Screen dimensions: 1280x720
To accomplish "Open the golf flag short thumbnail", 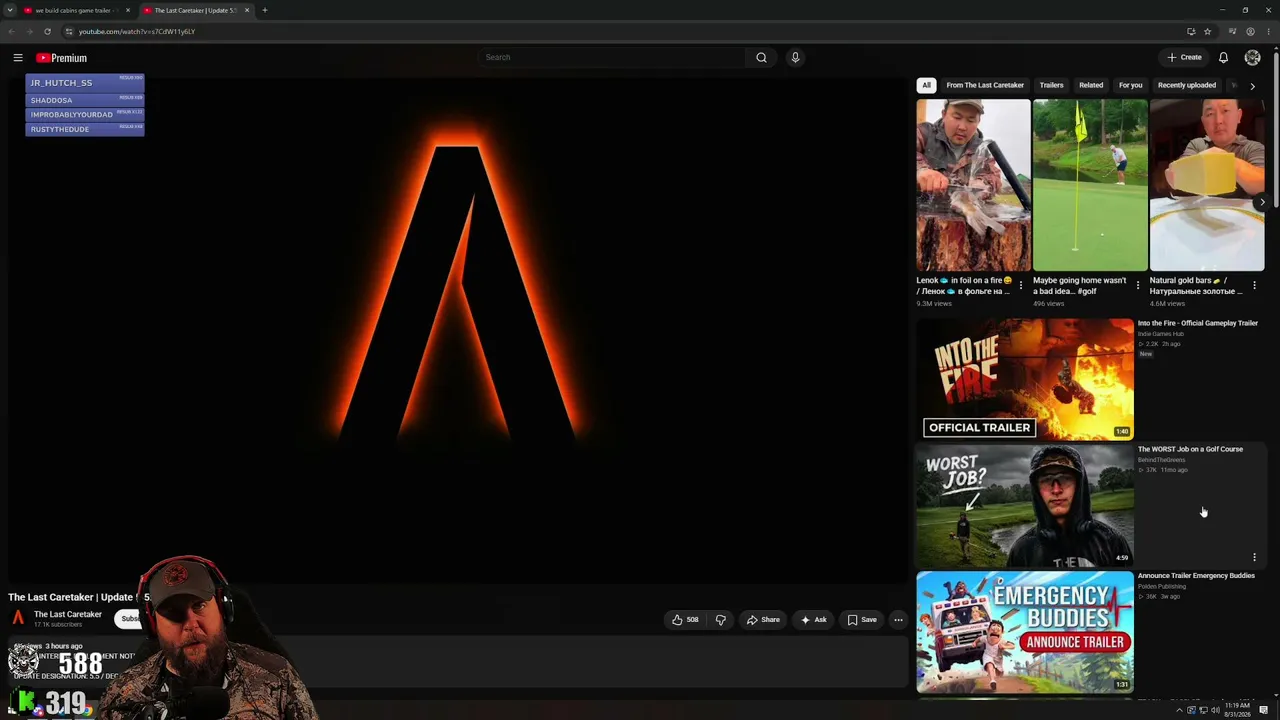I will pos(1090,185).
